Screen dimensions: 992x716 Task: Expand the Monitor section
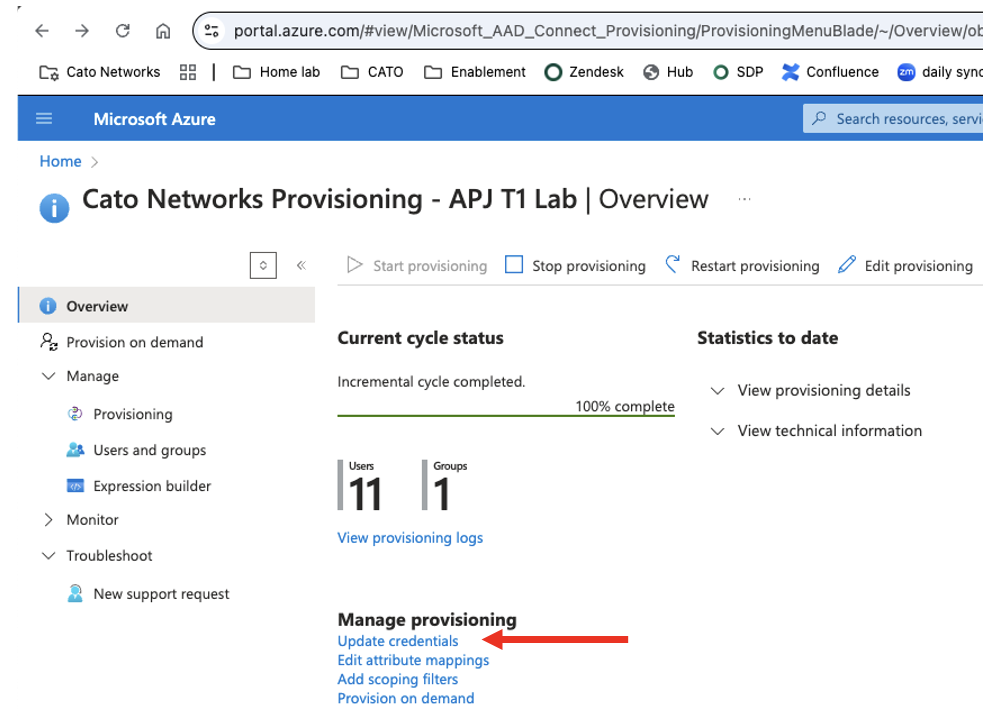click(48, 519)
